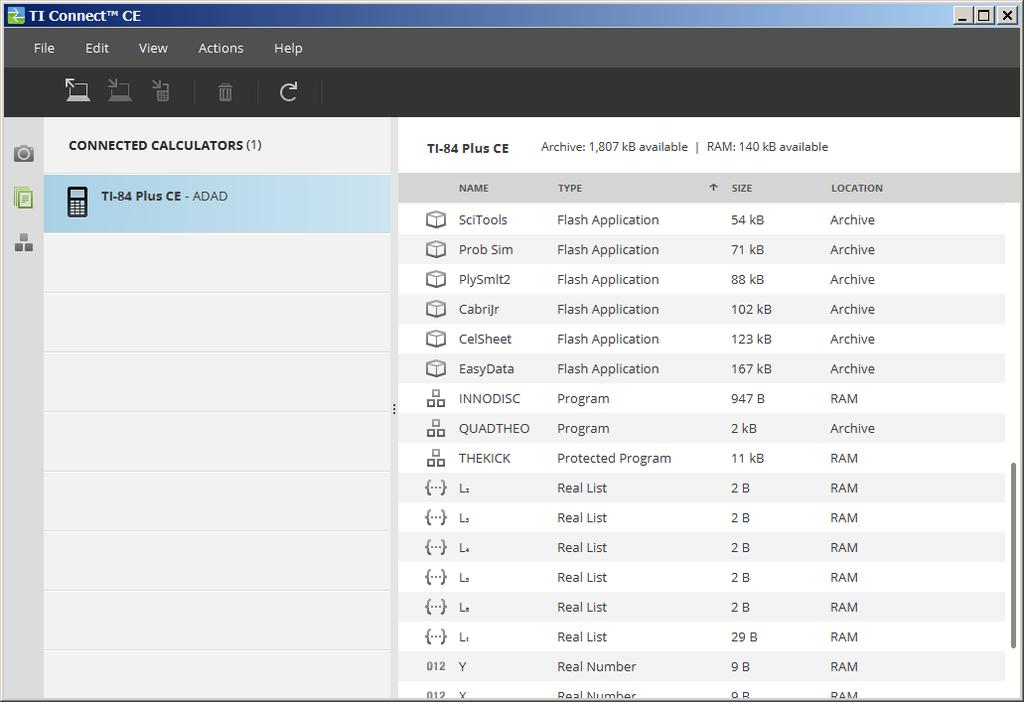Click the dimmed arrow-into-laptop toolbar icon
Viewport: 1024px width, 702px height.
pyautogui.click(x=120, y=90)
